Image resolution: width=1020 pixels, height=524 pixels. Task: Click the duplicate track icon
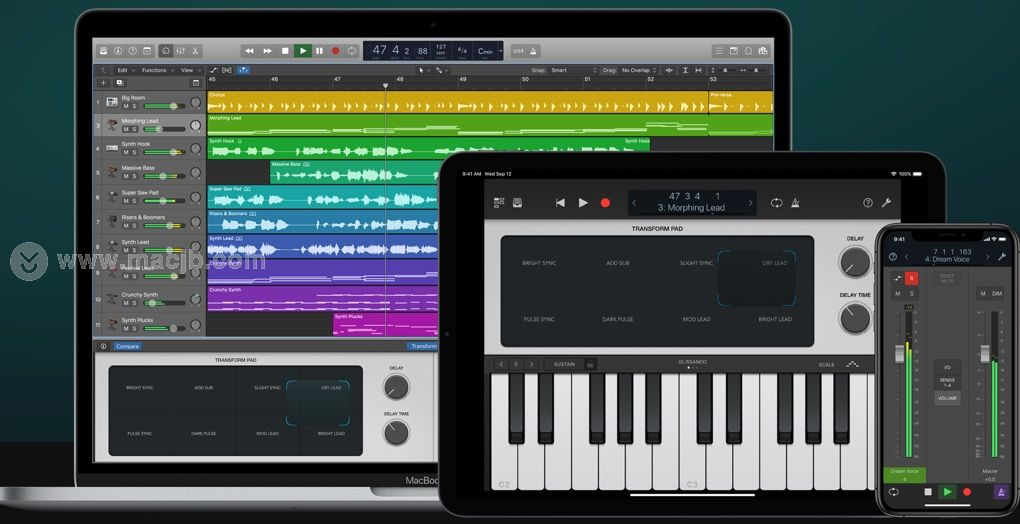(x=120, y=83)
